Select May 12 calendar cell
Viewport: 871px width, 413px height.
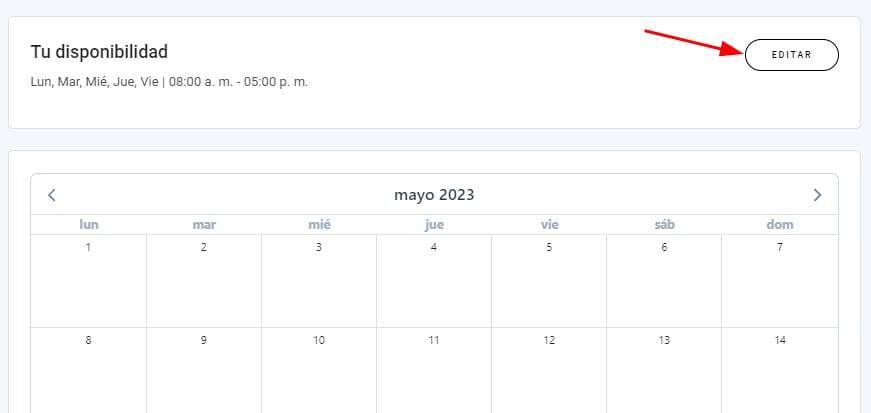[549, 370]
